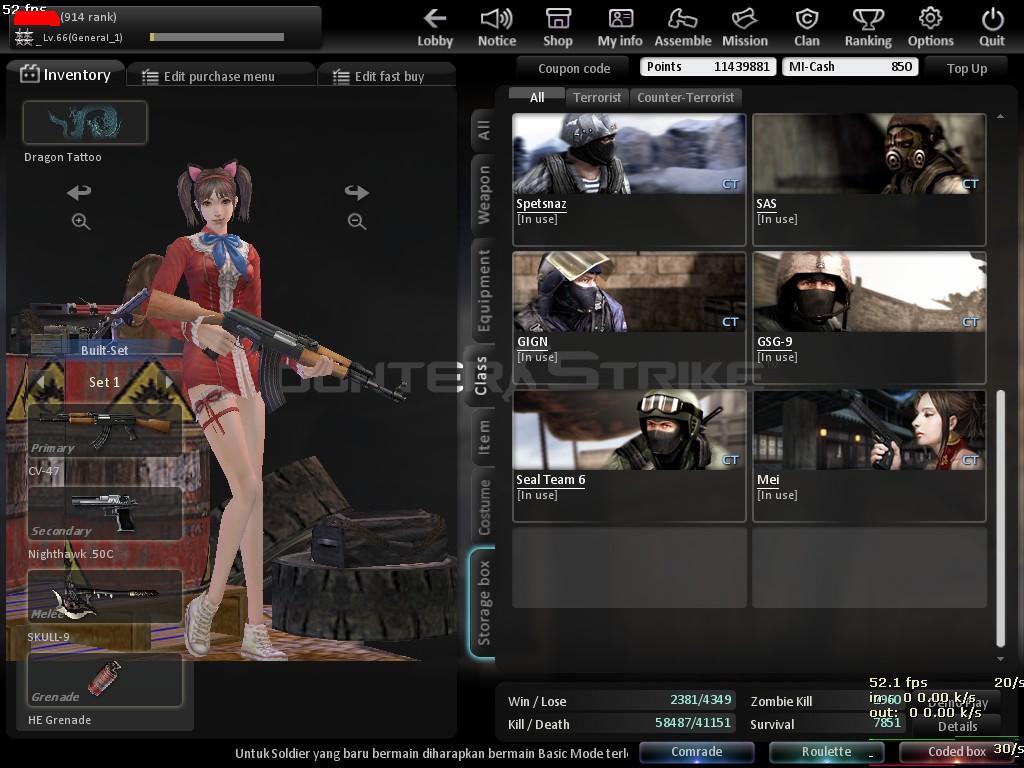1024x768 pixels.
Task: Select the GSG-9 class card
Action: (869, 317)
